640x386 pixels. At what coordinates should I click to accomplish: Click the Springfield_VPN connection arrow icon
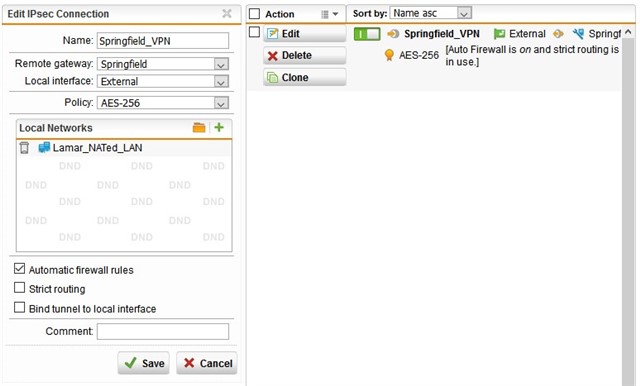coord(393,34)
